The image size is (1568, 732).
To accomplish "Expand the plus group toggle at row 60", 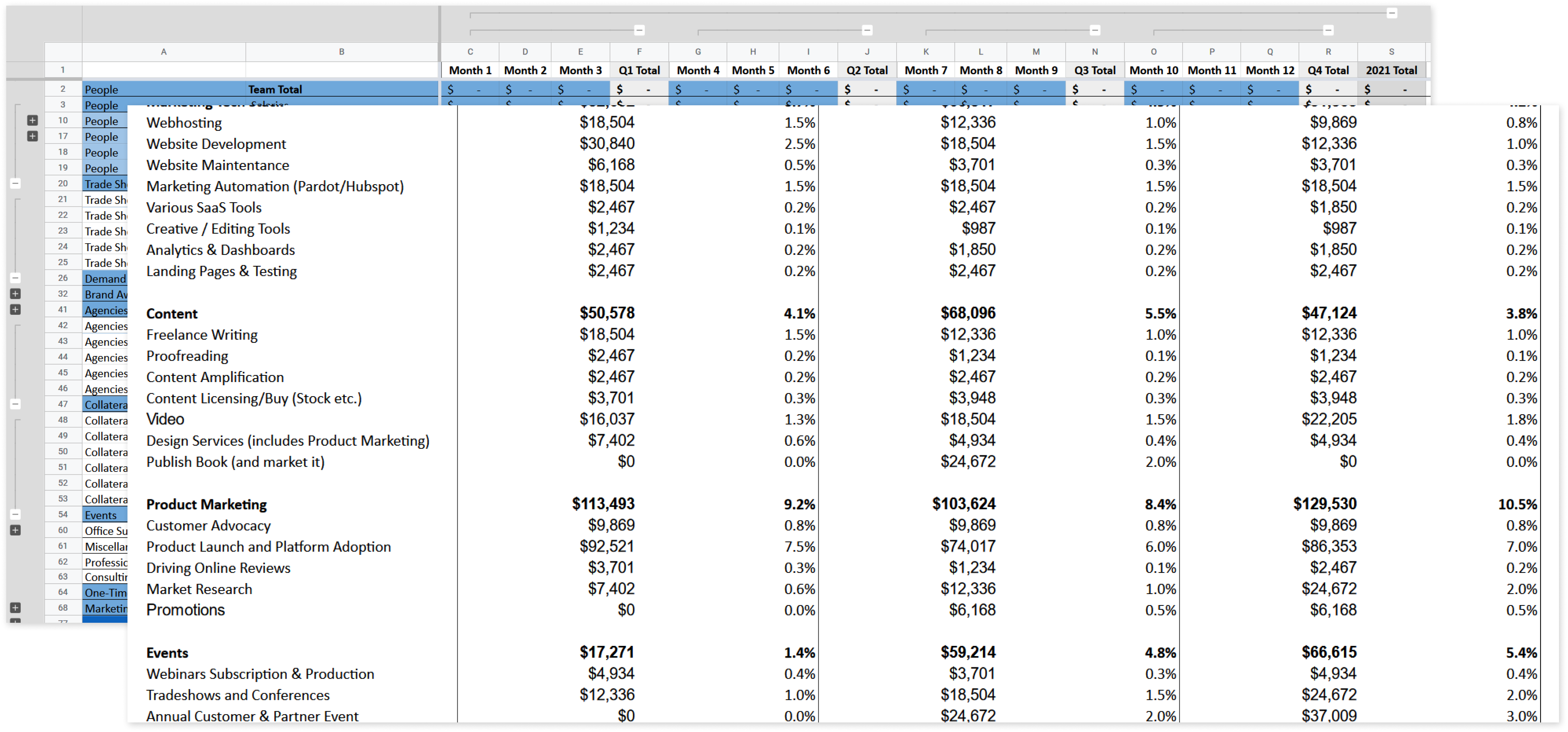I will pyautogui.click(x=15, y=530).
